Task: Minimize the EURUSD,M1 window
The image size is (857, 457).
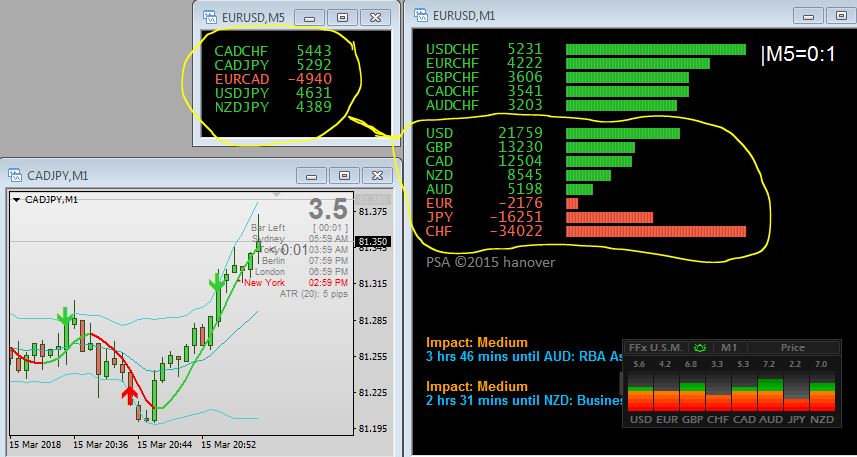Action: [x=809, y=15]
